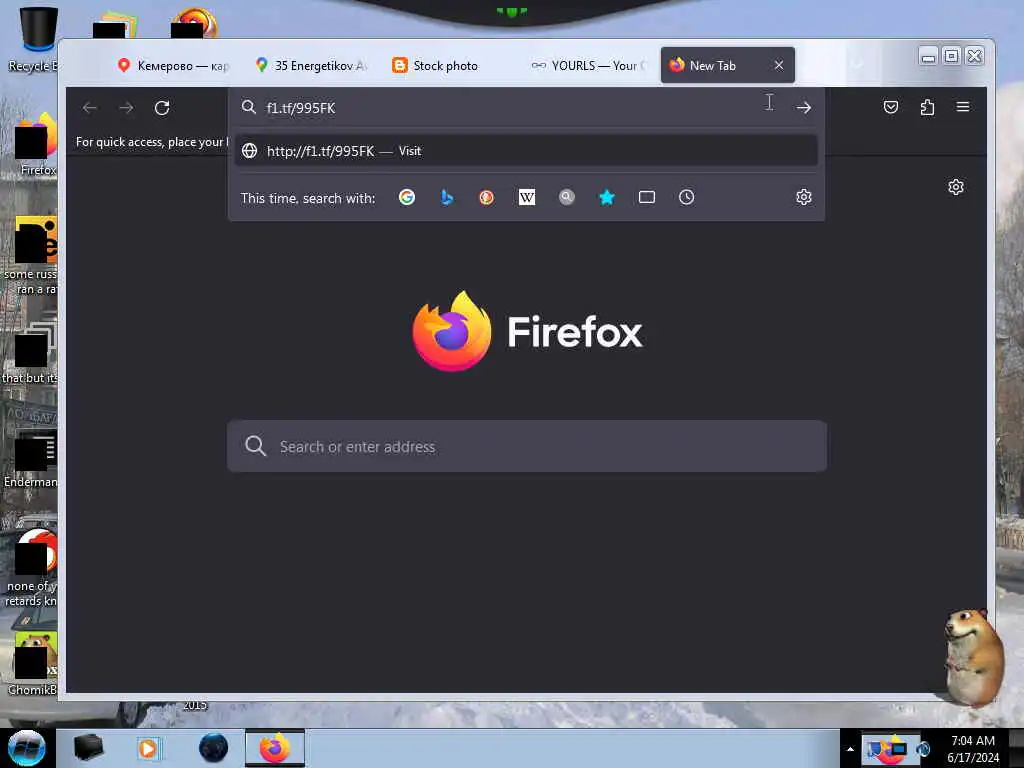Click the Firefox taskbar button

(x=275, y=748)
